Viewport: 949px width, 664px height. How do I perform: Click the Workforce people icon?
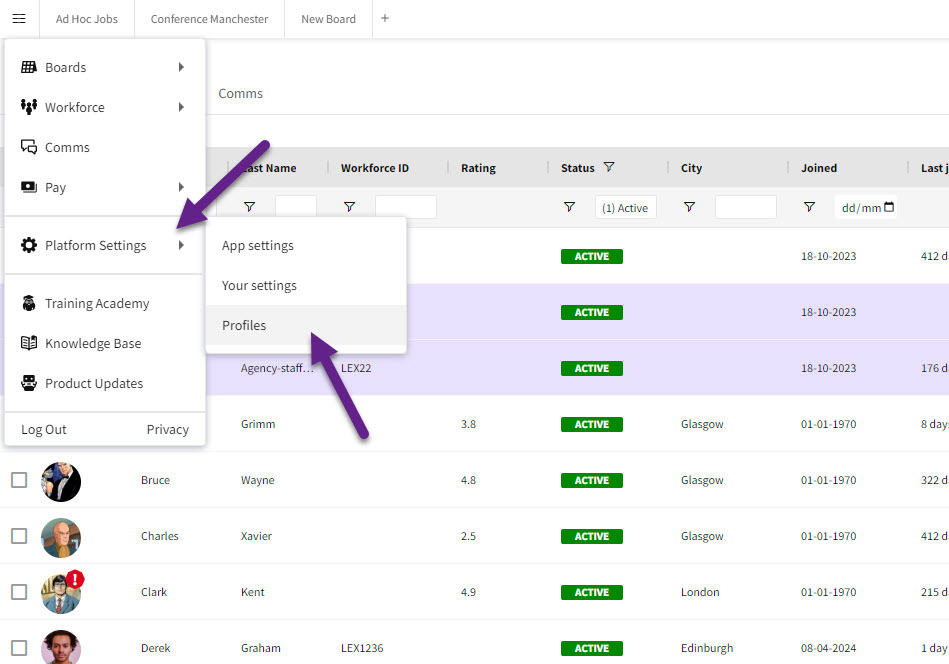coord(29,107)
